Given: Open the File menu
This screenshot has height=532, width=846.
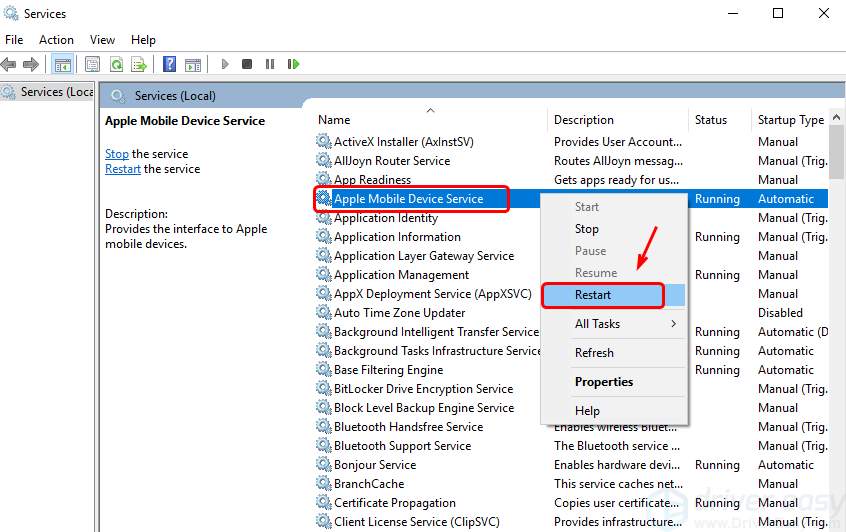Looking at the screenshot, I should pos(14,40).
